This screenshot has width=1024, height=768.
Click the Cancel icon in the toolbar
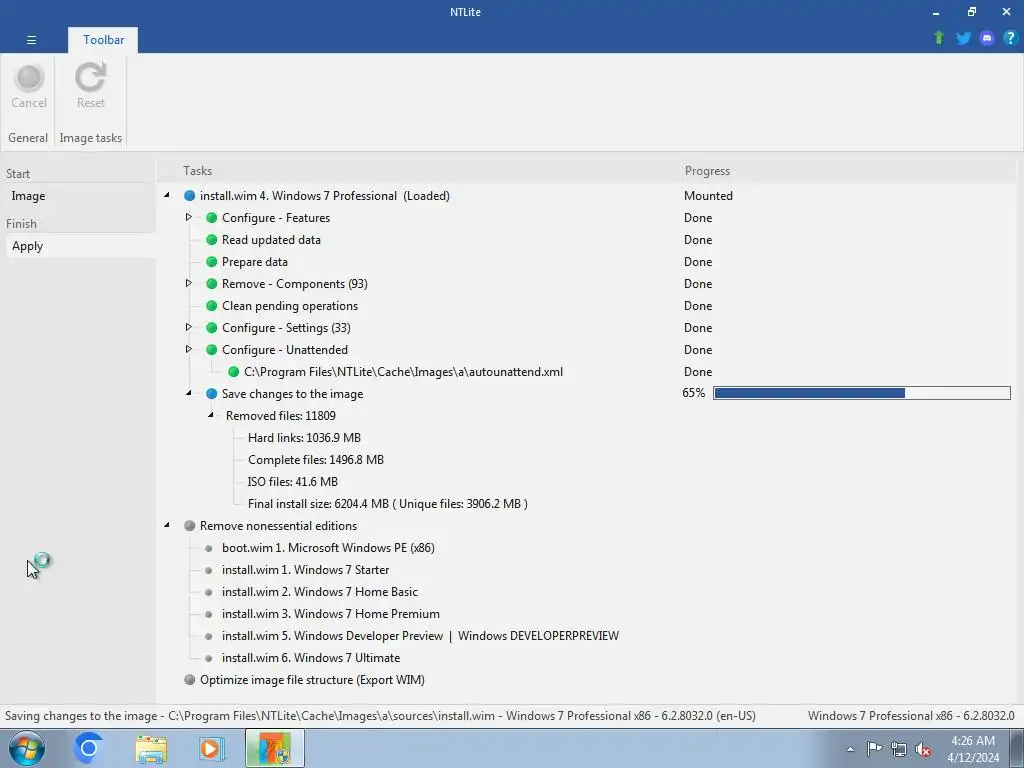pos(29,78)
